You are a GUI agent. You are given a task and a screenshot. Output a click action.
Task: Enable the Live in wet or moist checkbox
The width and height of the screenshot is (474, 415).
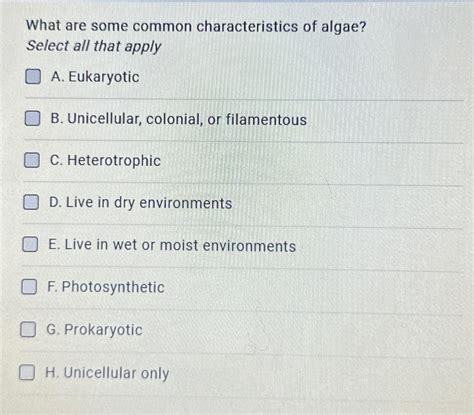tap(30, 244)
